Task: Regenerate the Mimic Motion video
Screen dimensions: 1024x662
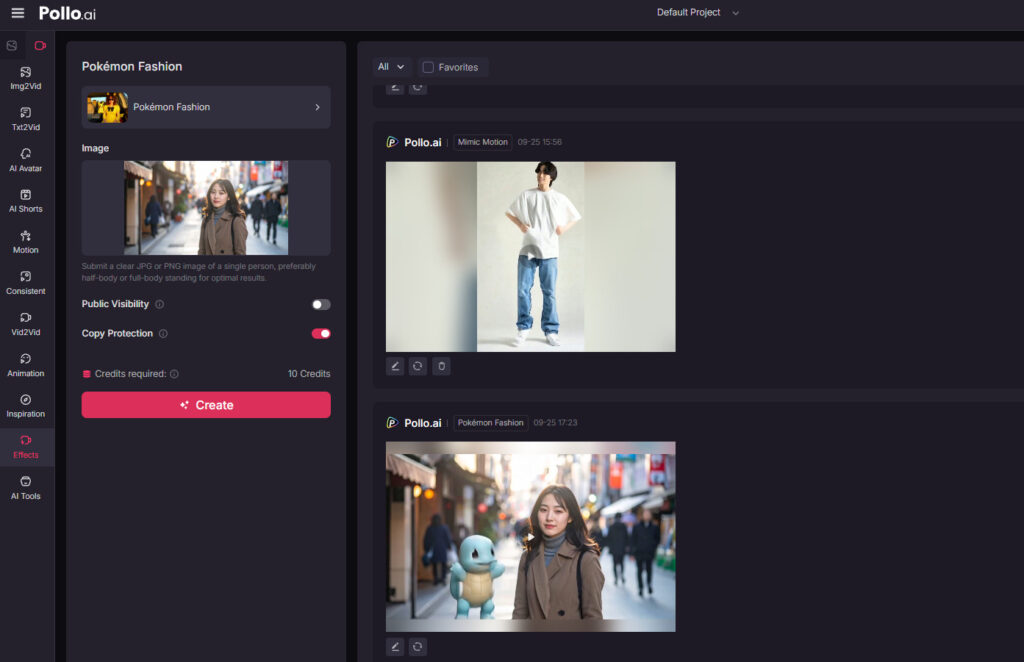Action: click(x=418, y=366)
